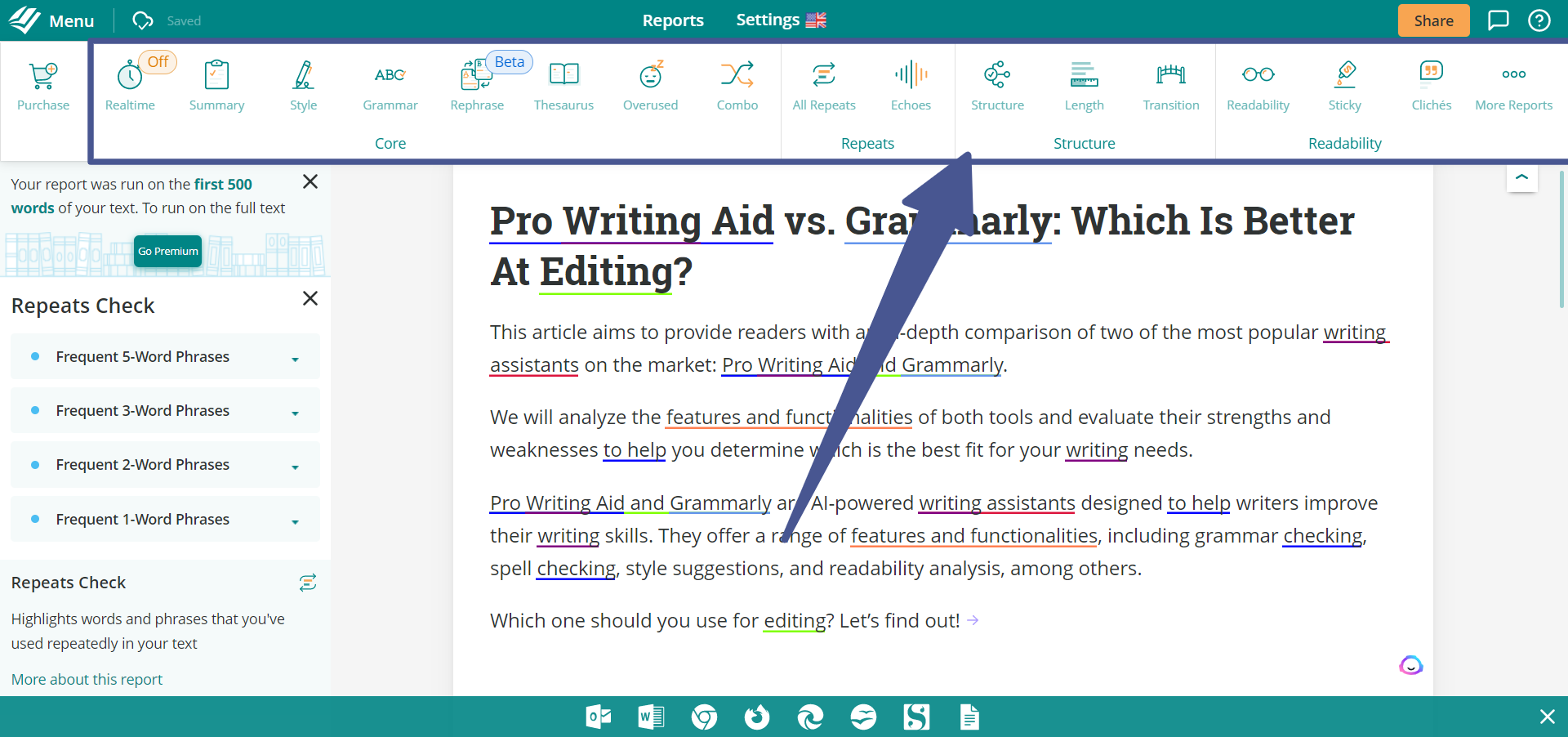Switch to the Reports tab

click(673, 20)
